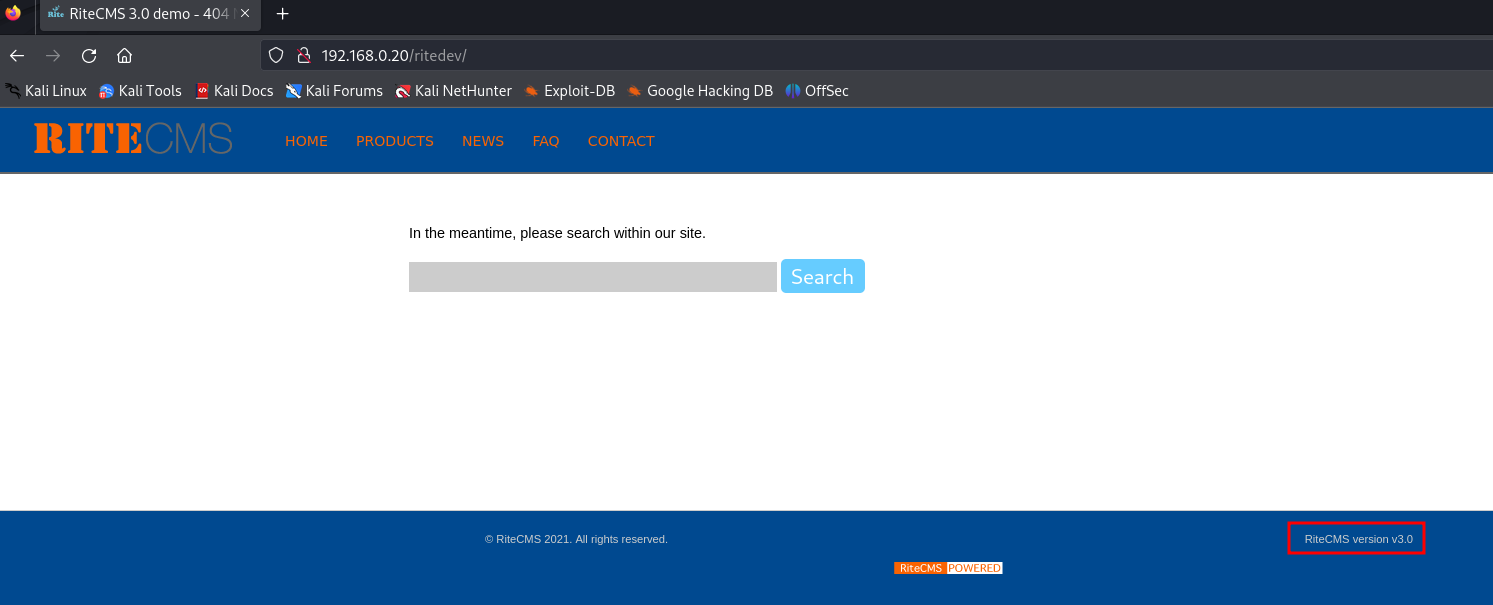Open a new tab with plus icon
The image size is (1493, 605).
(283, 14)
